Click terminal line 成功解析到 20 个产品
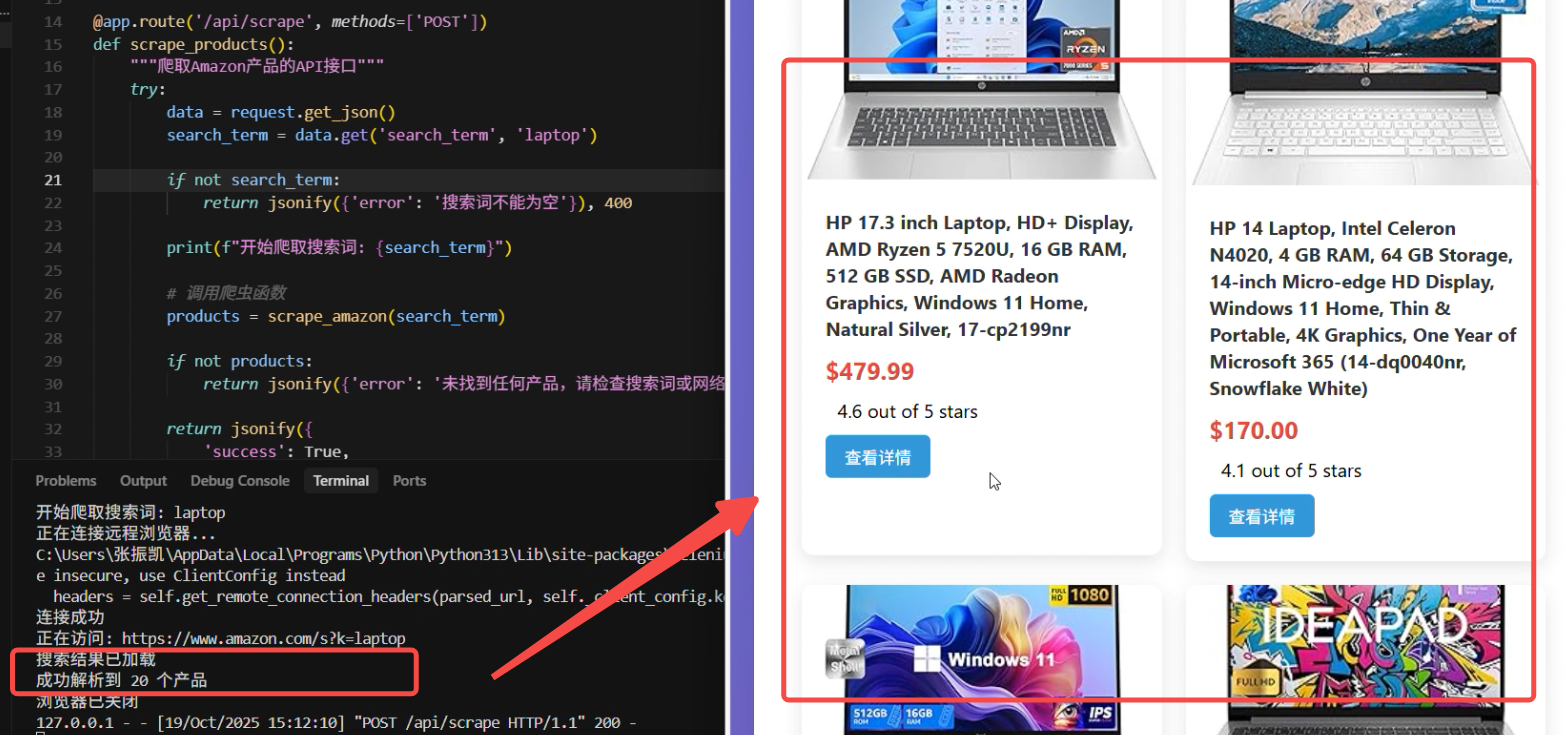 pos(121,681)
